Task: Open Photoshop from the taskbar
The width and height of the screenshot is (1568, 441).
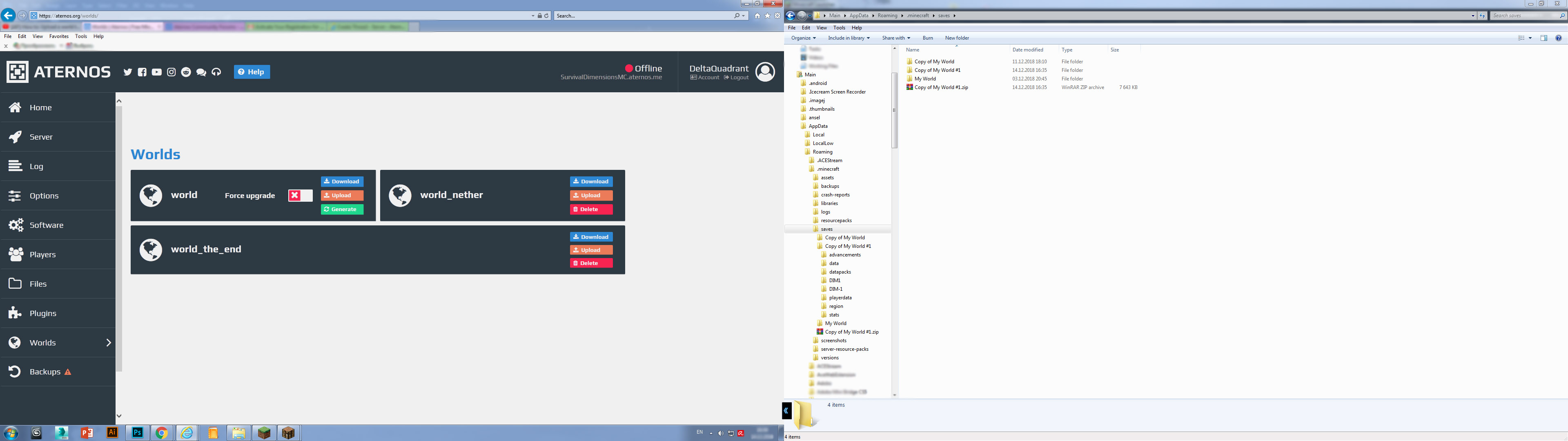Action: tap(138, 432)
